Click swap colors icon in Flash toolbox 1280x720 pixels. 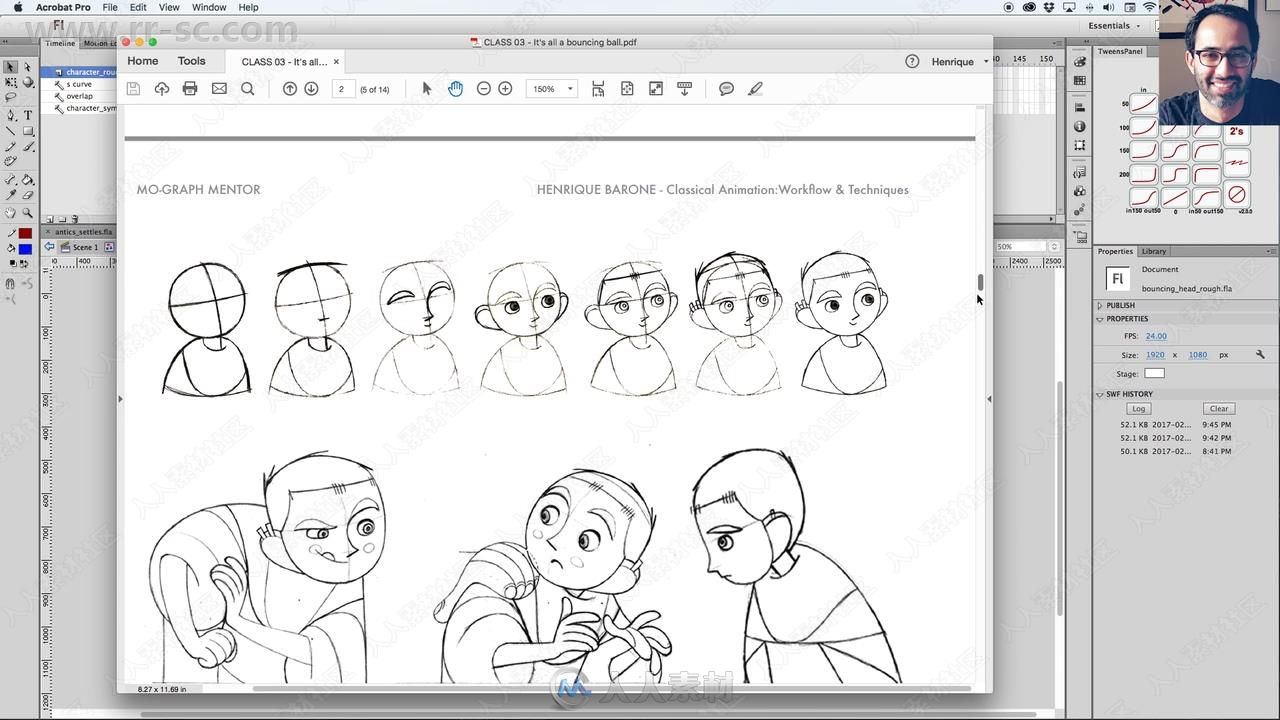point(27,264)
